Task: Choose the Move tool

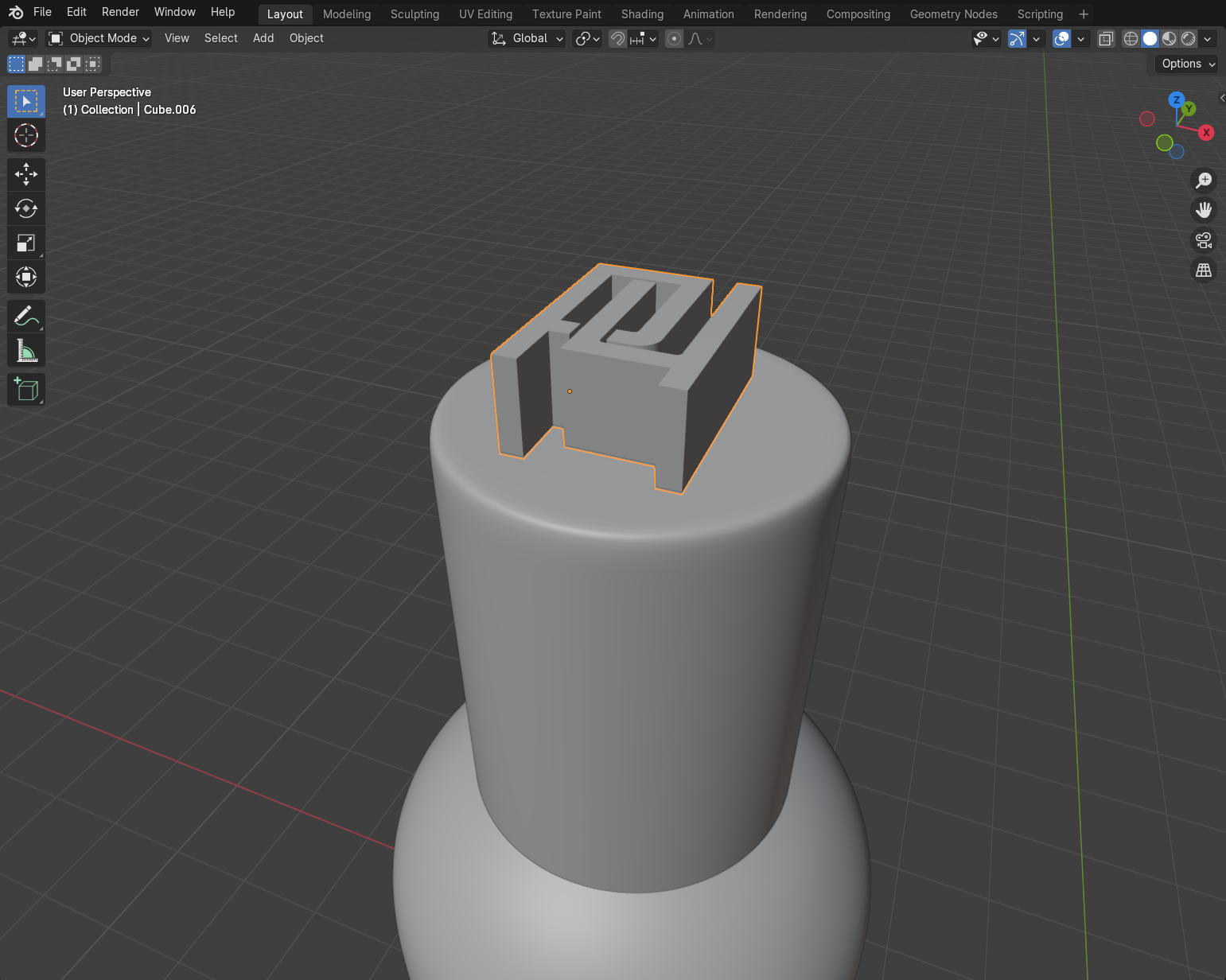Action: [x=26, y=174]
